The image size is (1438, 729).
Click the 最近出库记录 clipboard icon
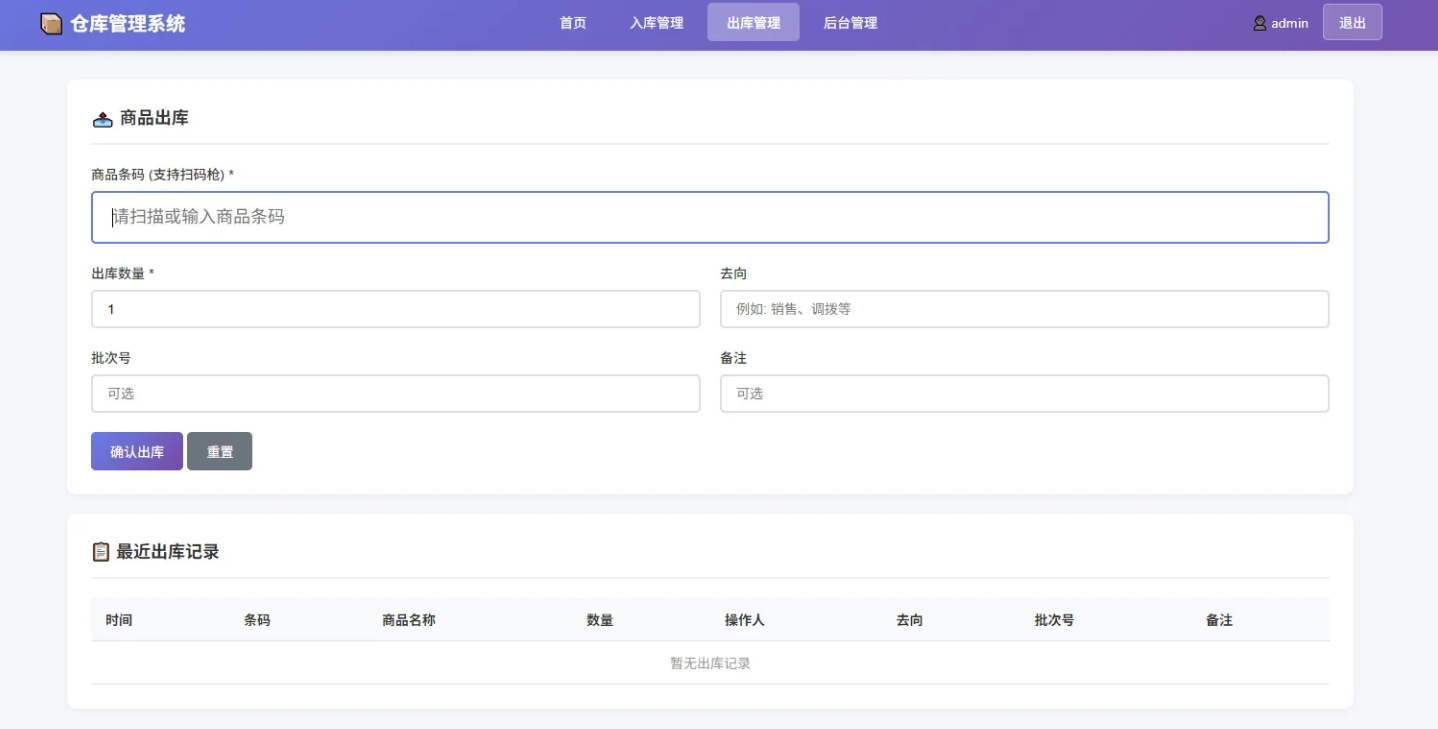click(x=101, y=552)
